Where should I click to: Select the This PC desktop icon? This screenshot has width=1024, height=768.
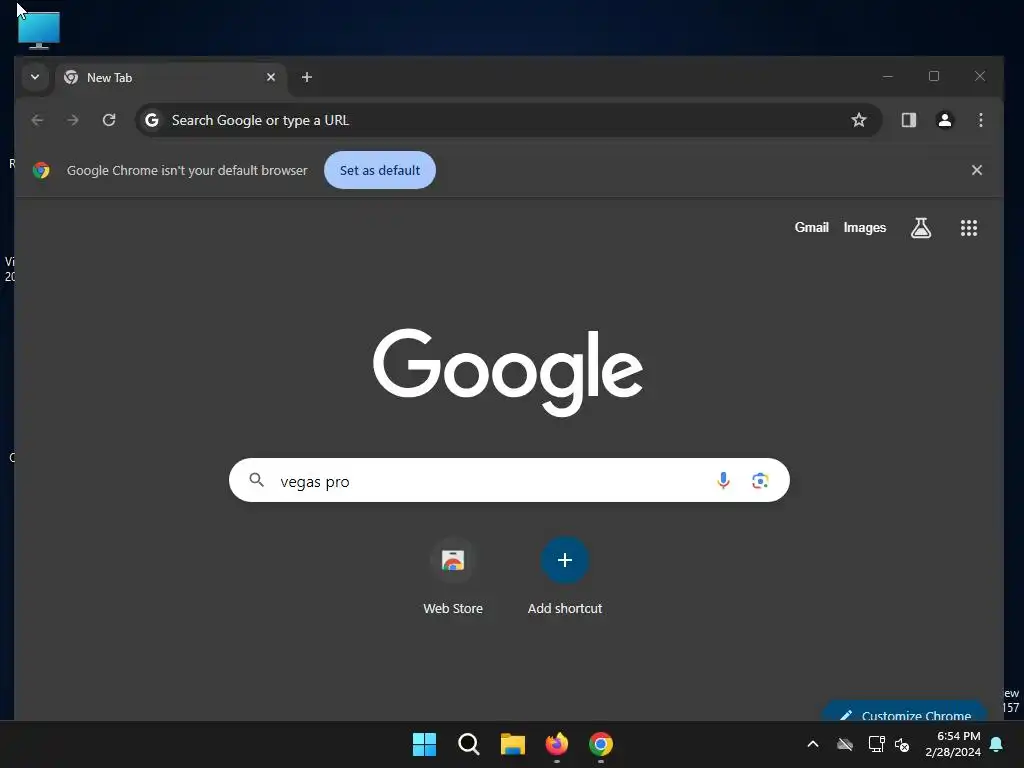[39, 31]
